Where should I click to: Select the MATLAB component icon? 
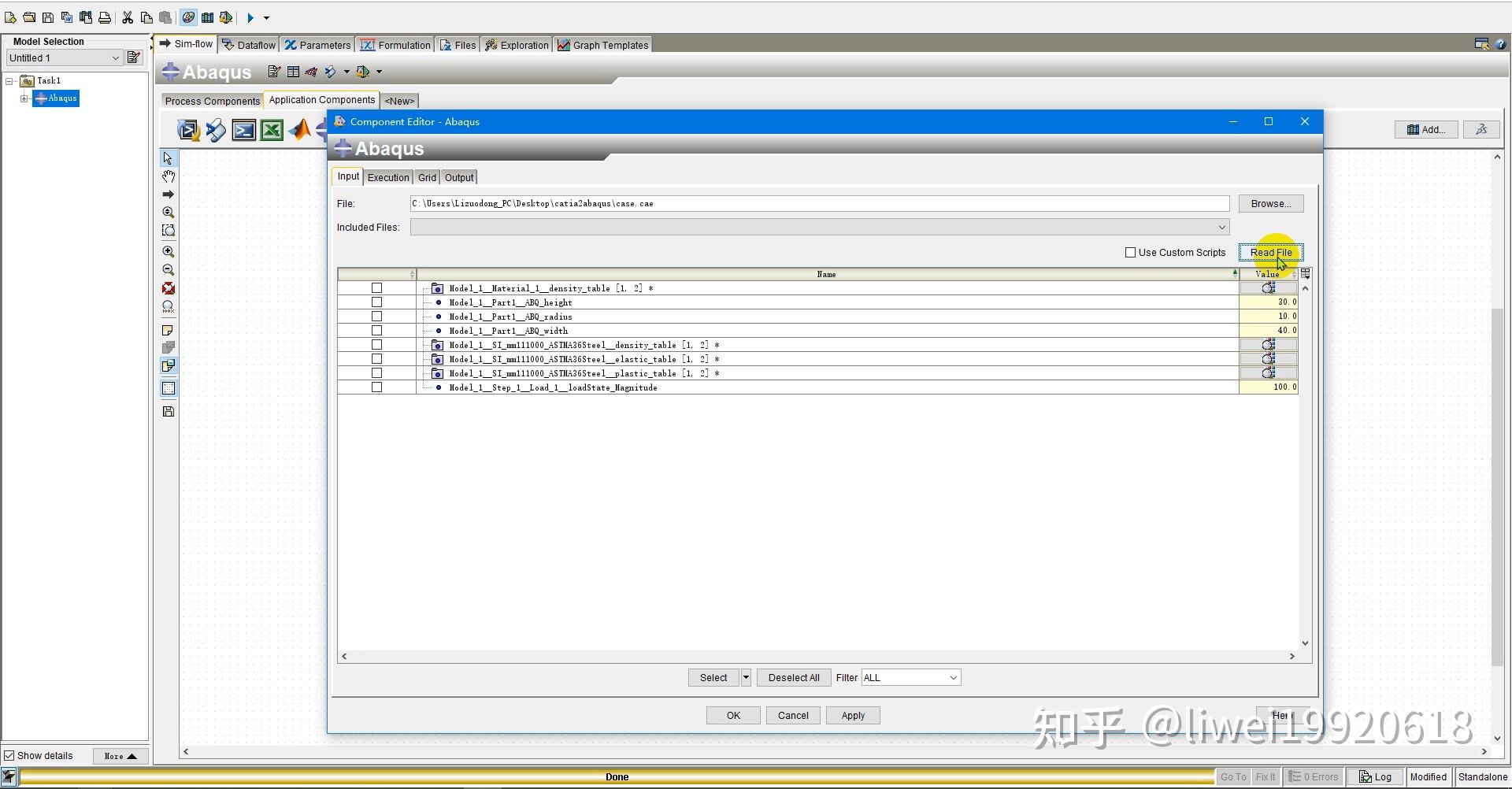(x=301, y=130)
